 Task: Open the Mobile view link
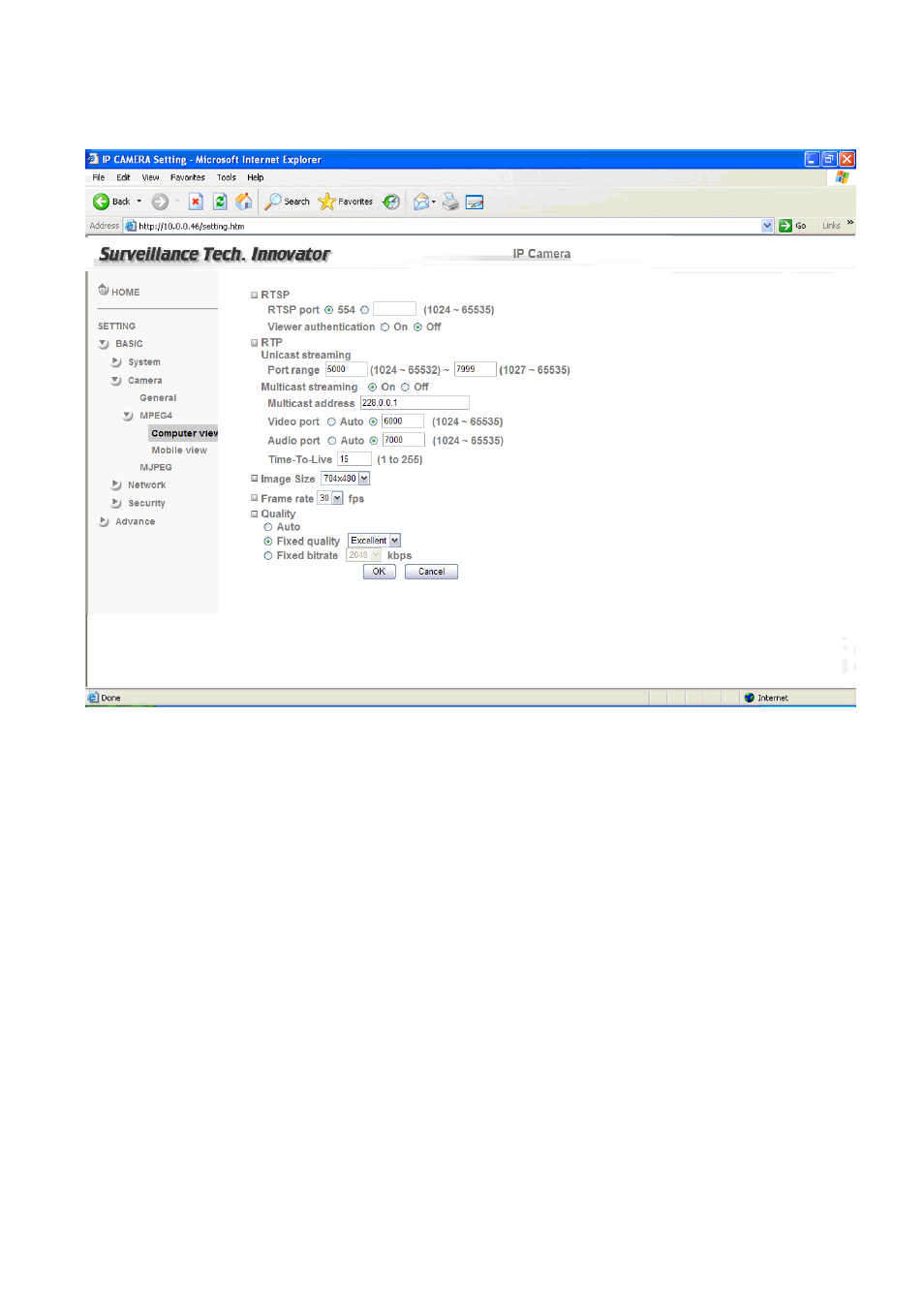(x=179, y=451)
